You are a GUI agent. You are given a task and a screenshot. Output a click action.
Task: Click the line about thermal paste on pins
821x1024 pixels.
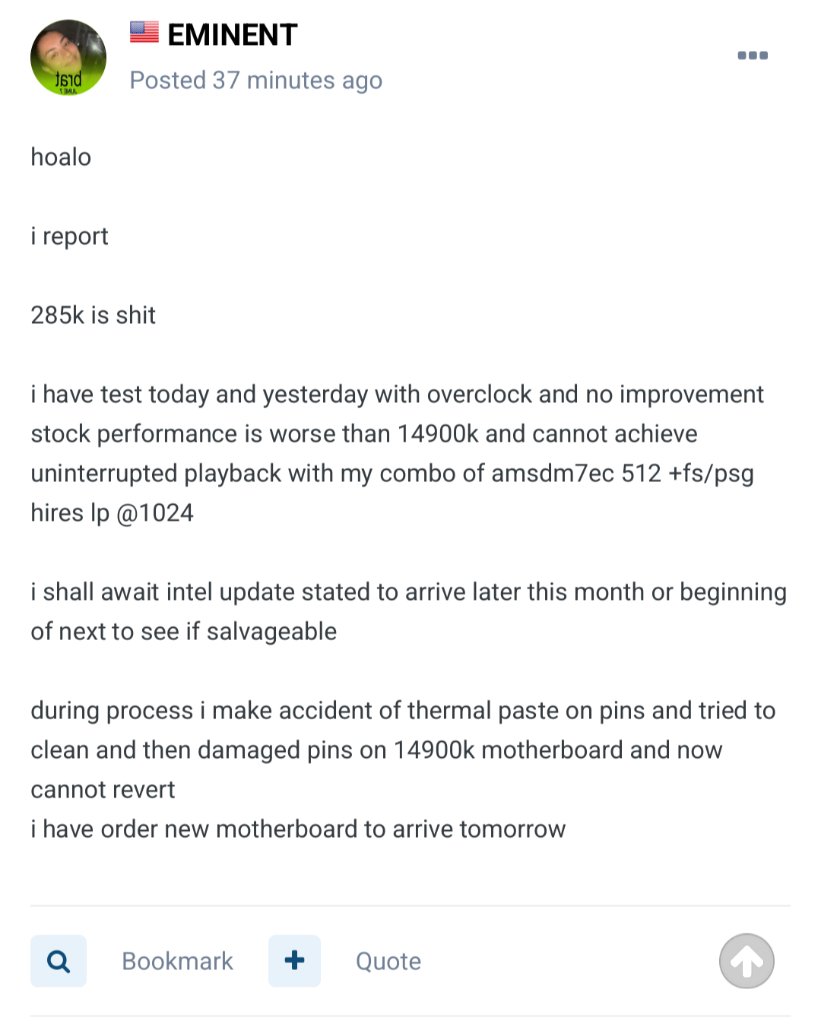[403, 711]
